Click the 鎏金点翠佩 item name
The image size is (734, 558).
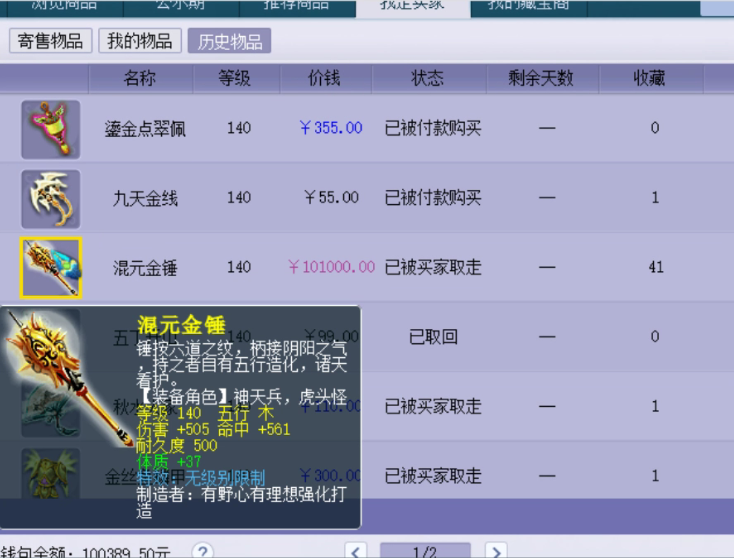145,129
